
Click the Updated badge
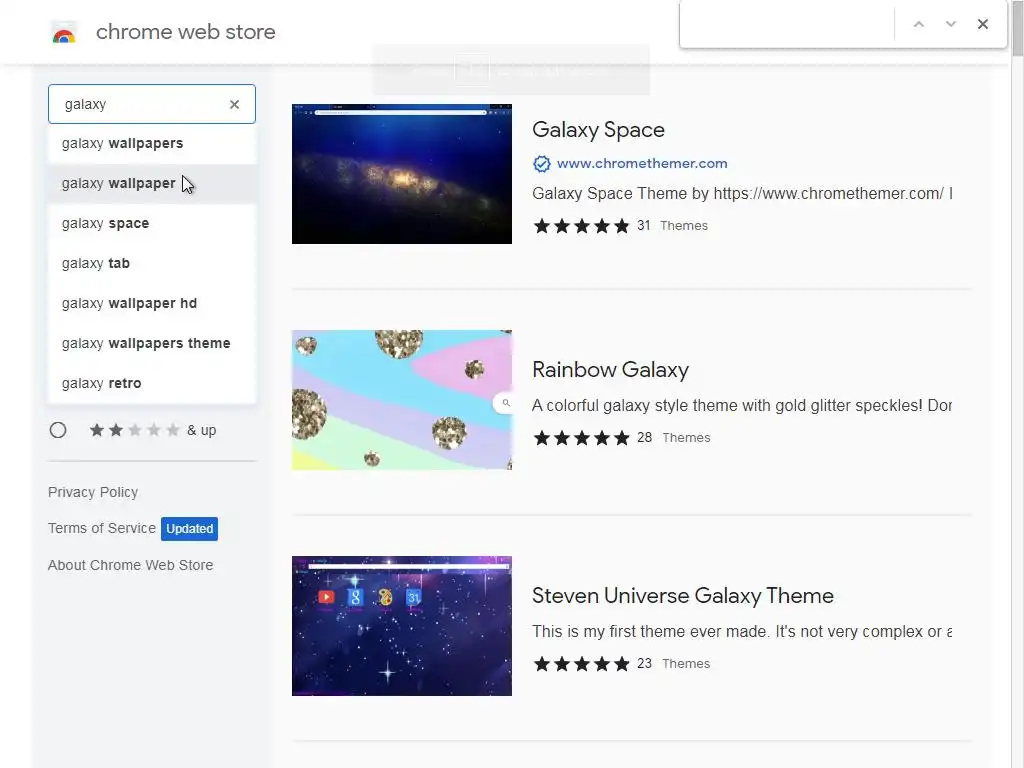point(189,528)
